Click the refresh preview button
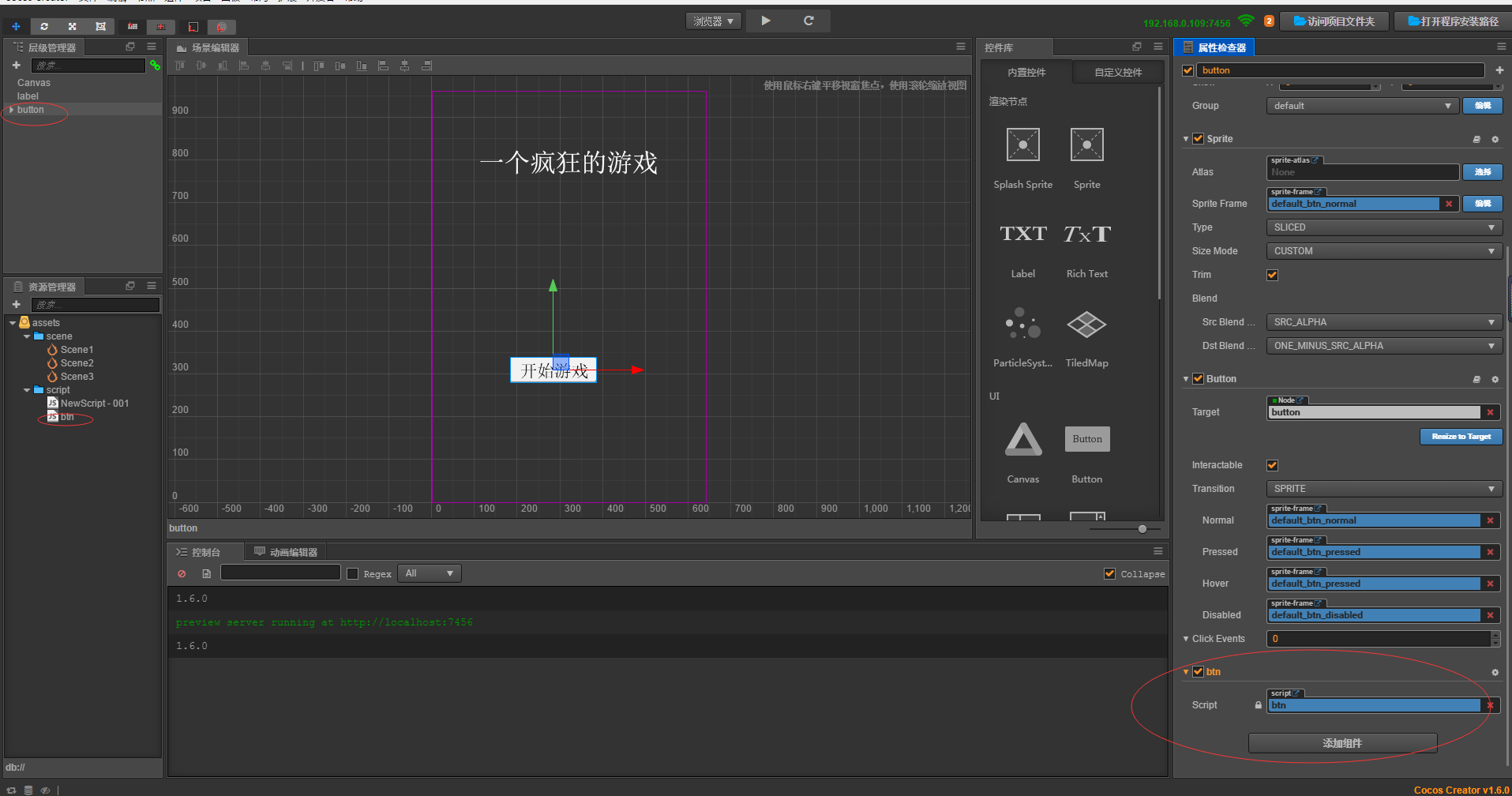 point(809,21)
